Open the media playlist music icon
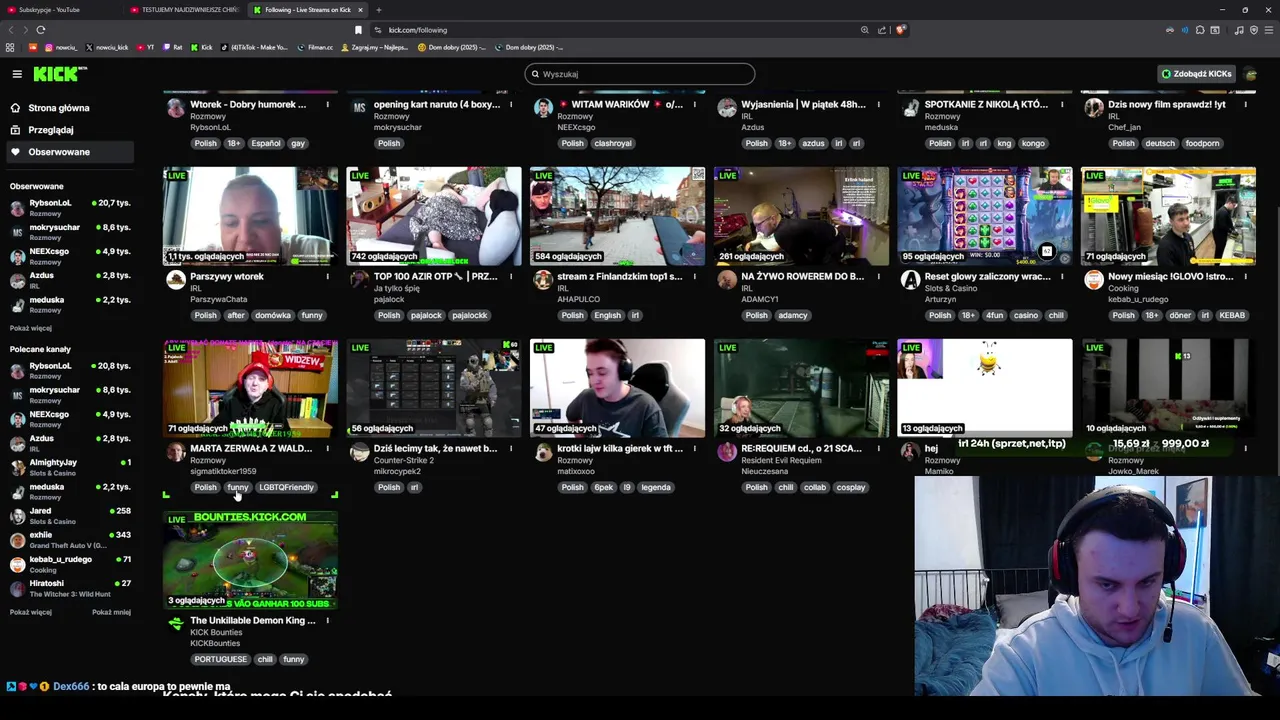 click(x=1239, y=30)
